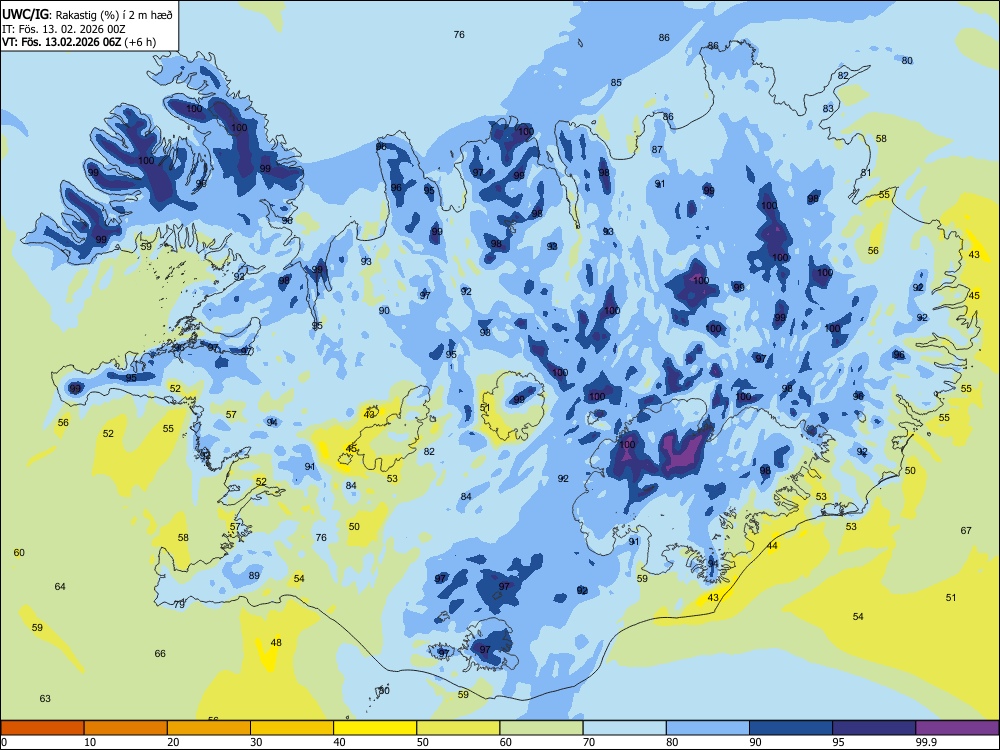Click the legend tick label 30

click(x=256, y=742)
